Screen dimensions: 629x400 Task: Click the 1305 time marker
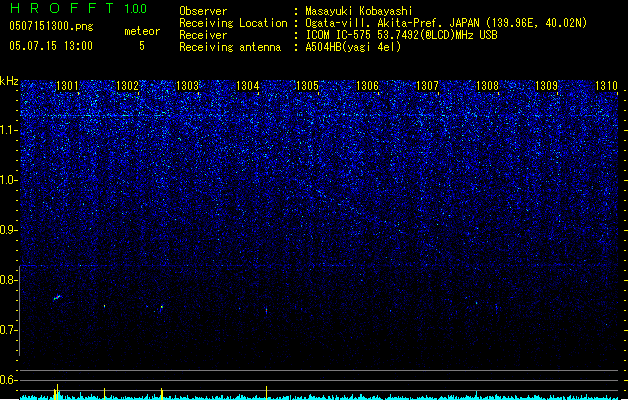[x=307, y=86]
